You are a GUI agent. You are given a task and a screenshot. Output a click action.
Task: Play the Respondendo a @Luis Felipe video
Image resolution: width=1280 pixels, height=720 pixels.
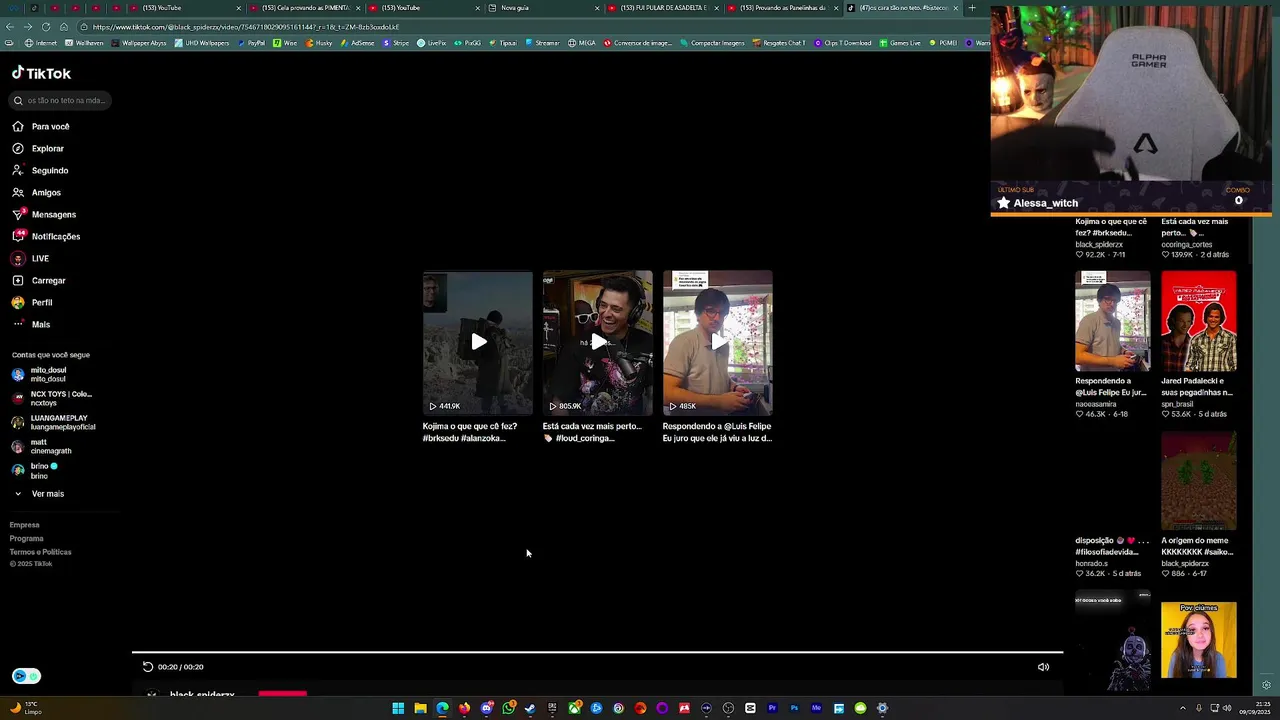(718, 342)
